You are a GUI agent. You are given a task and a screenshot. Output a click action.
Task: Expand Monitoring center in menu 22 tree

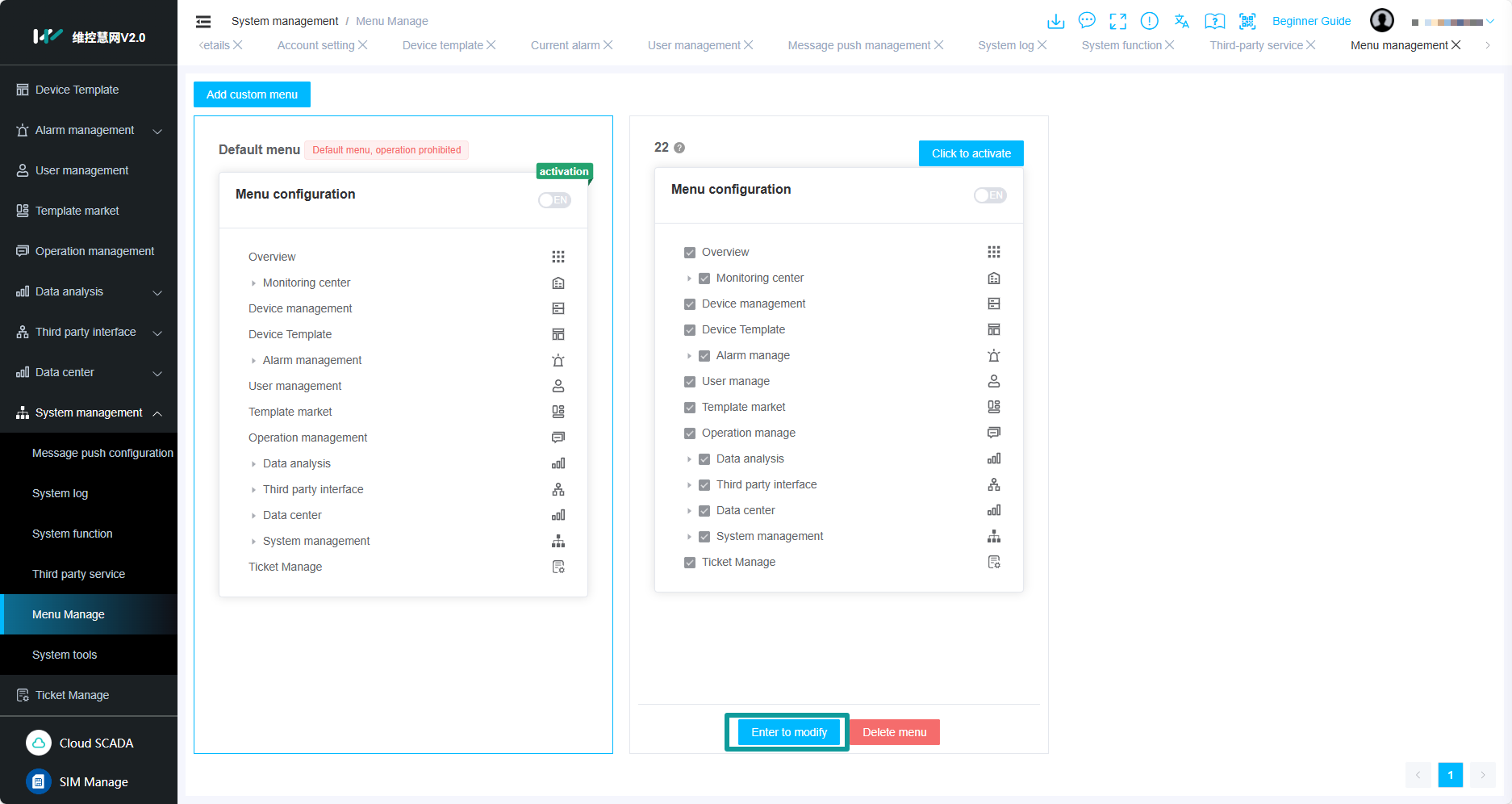point(689,278)
